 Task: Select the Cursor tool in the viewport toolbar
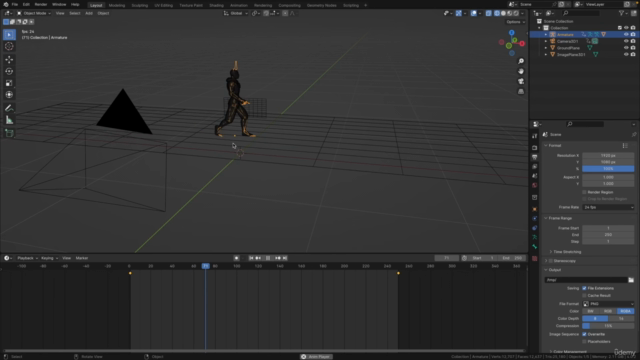click(9, 47)
